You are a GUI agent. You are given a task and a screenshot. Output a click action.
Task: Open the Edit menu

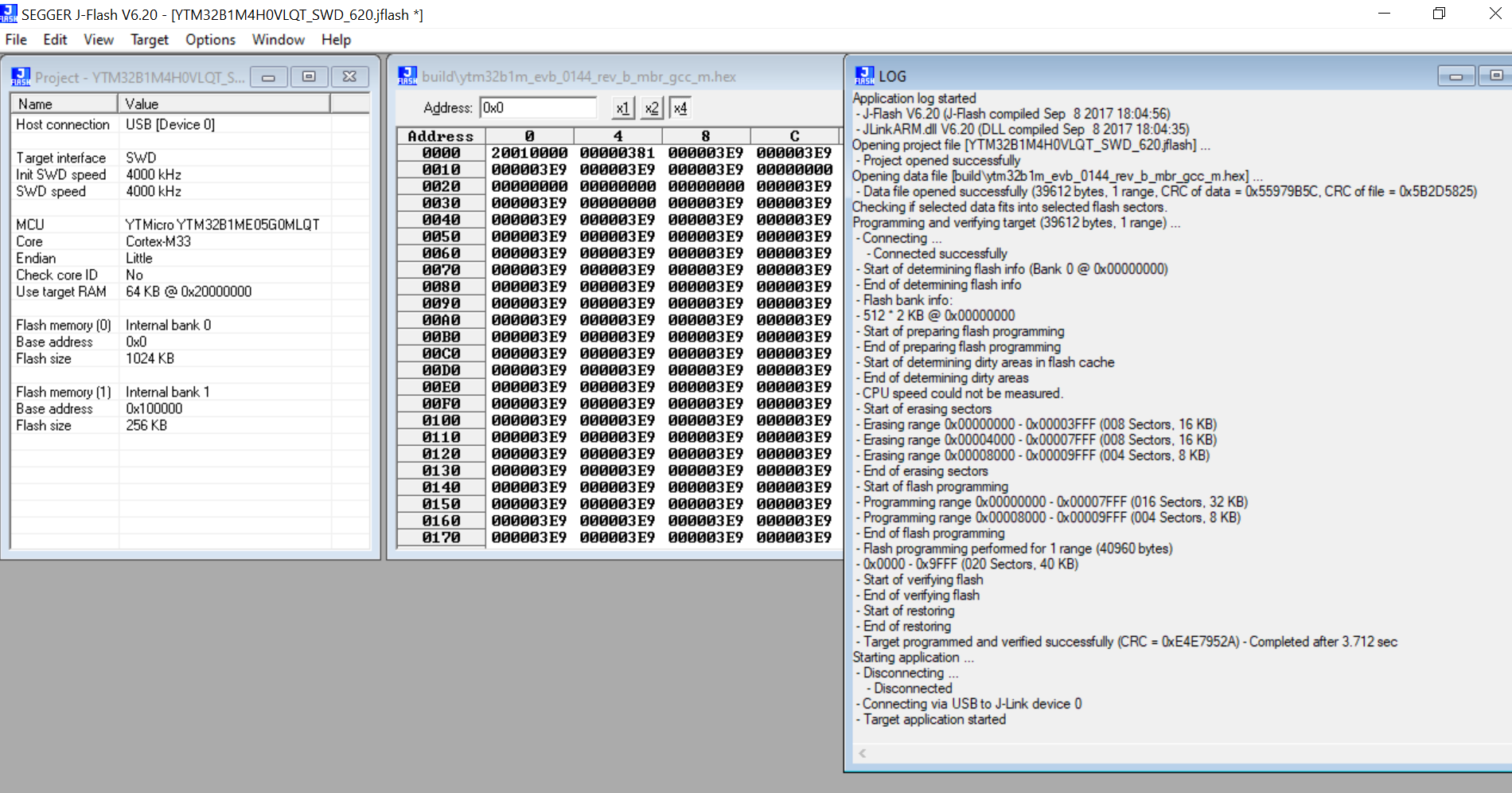pos(55,40)
